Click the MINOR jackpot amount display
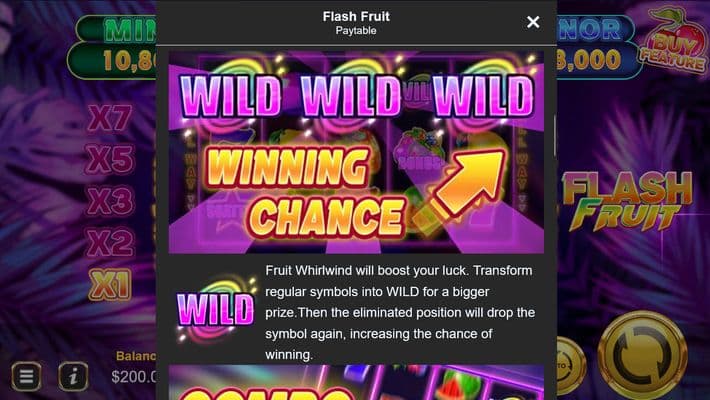 591,60
